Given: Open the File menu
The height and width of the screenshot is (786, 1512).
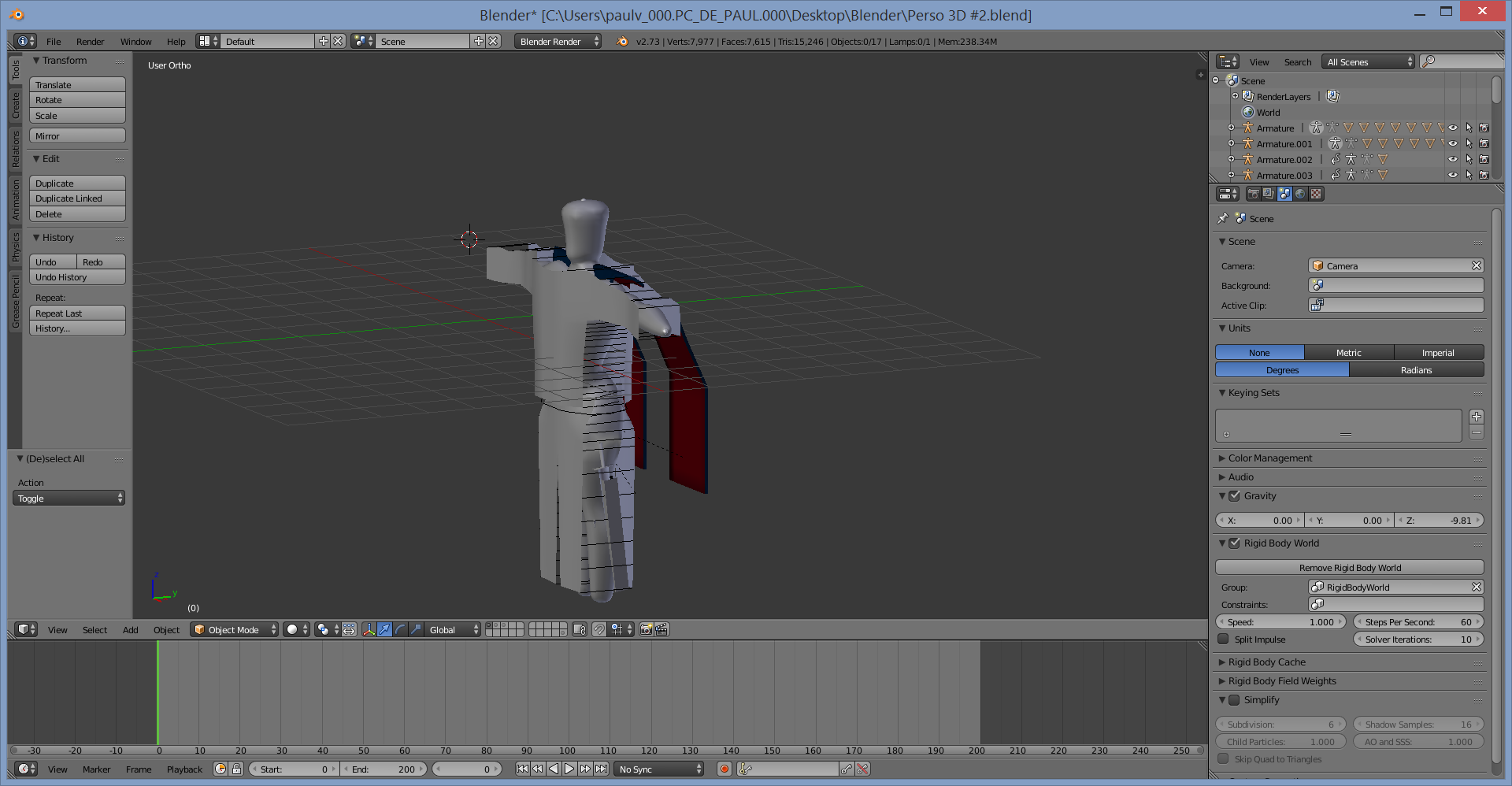Looking at the screenshot, I should (54, 42).
